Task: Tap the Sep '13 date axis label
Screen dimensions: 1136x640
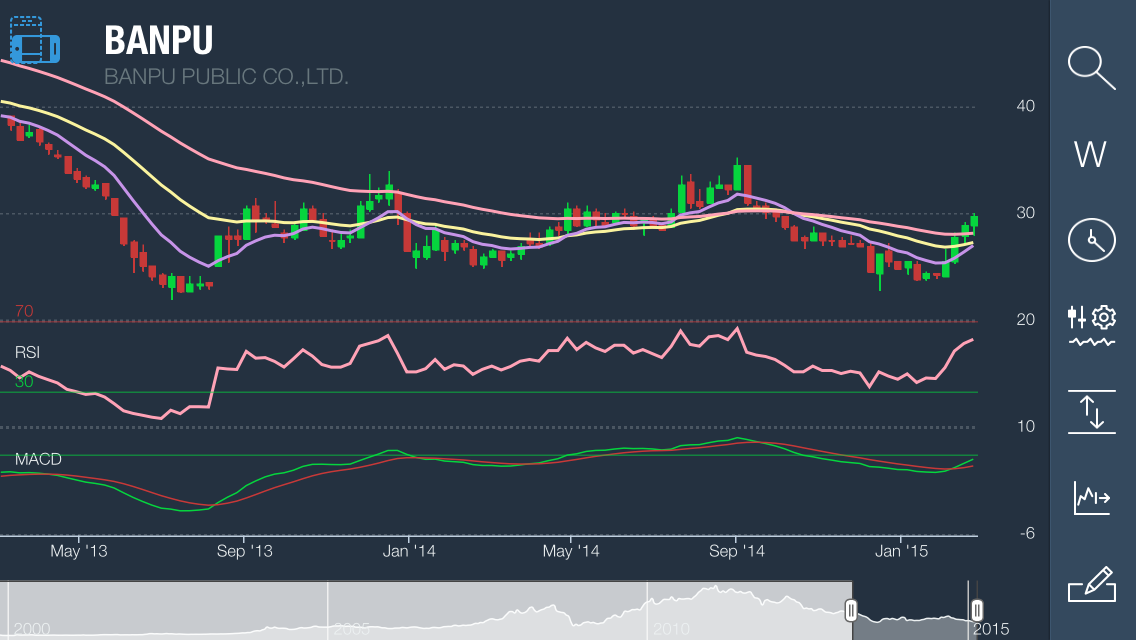Action: click(x=244, y=551)
